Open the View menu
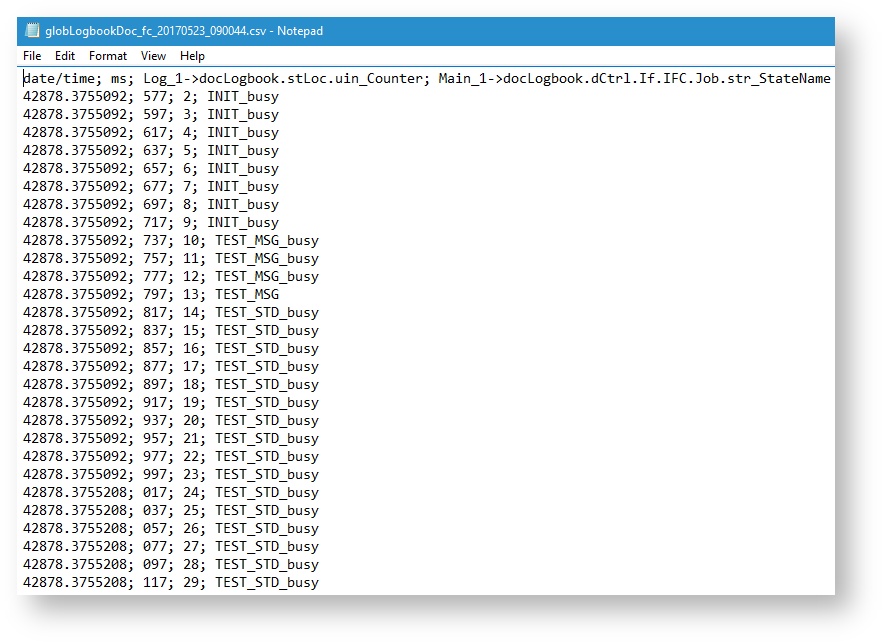 pos(153,56)
